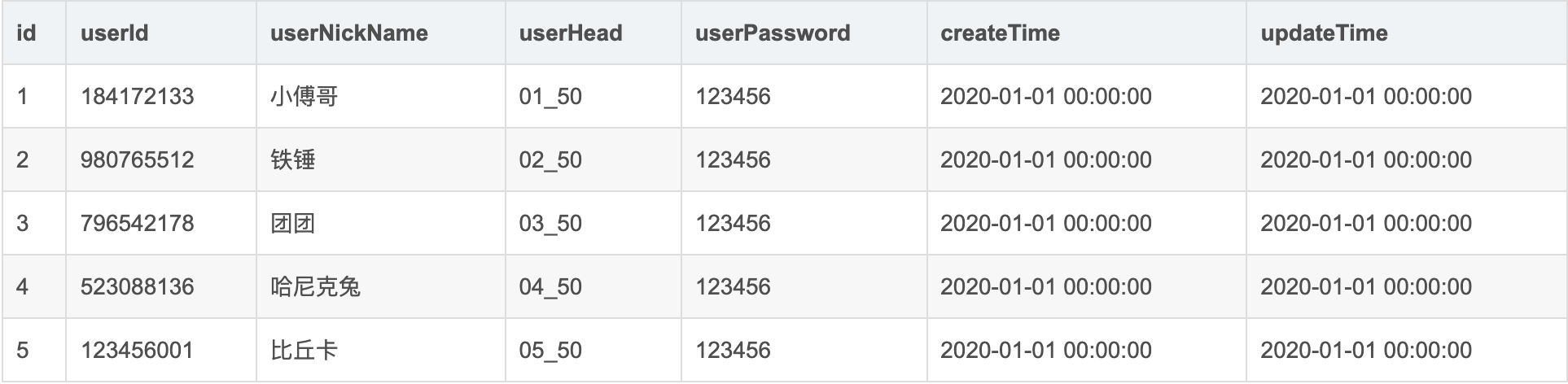Click the nickname cell 小傅哥

pos(304,97)
